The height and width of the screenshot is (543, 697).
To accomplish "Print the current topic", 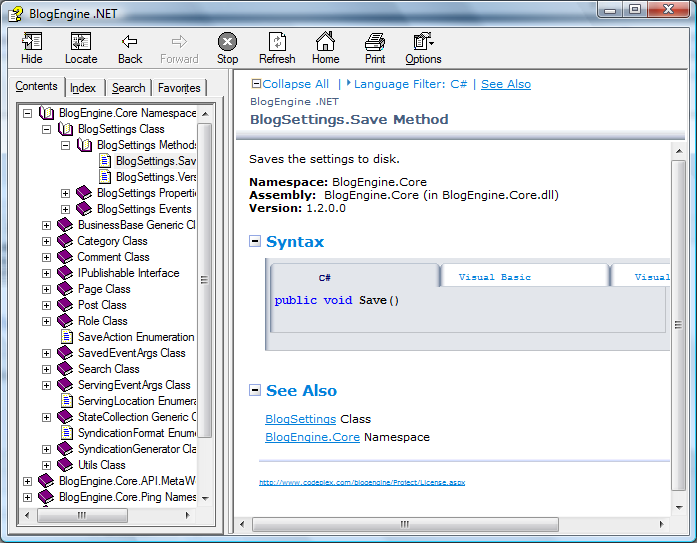I will coord(375,42).
